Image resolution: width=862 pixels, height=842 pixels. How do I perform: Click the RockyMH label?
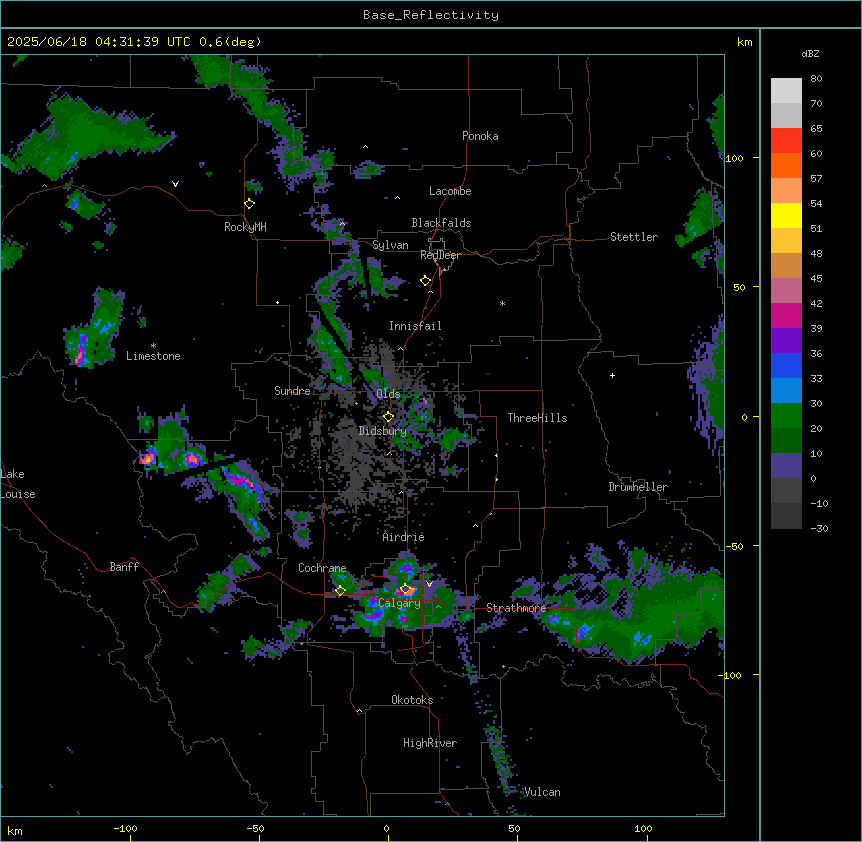tap(245, 227)
